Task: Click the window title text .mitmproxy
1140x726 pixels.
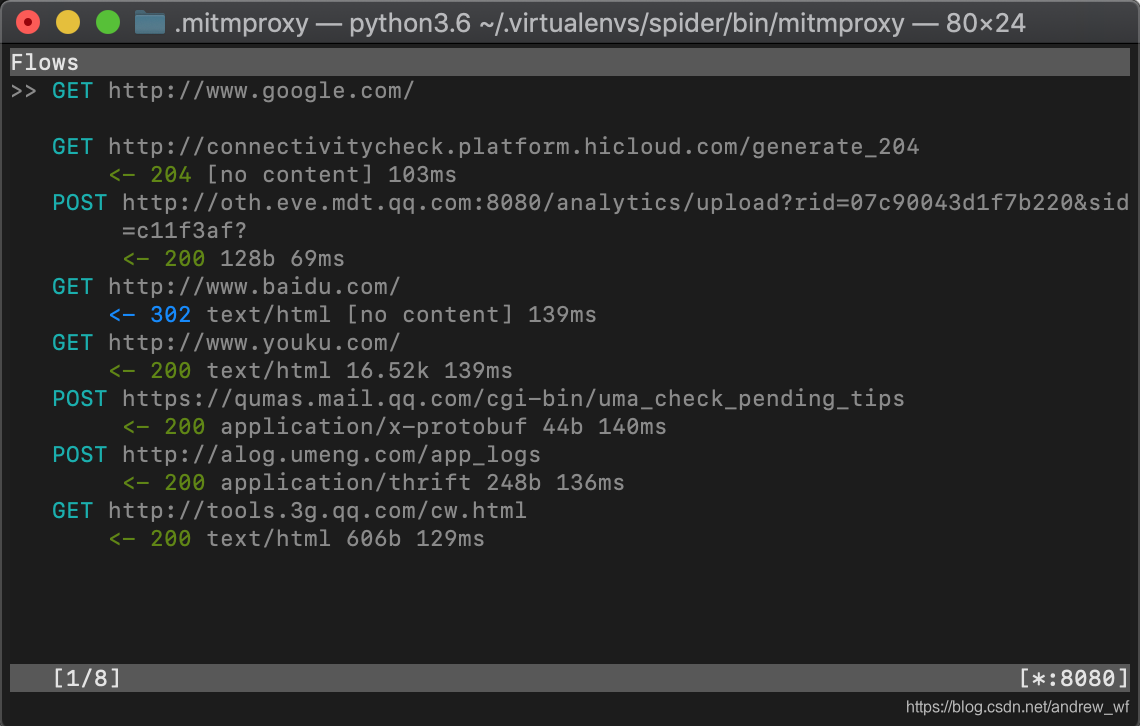Action: point(241,23)
